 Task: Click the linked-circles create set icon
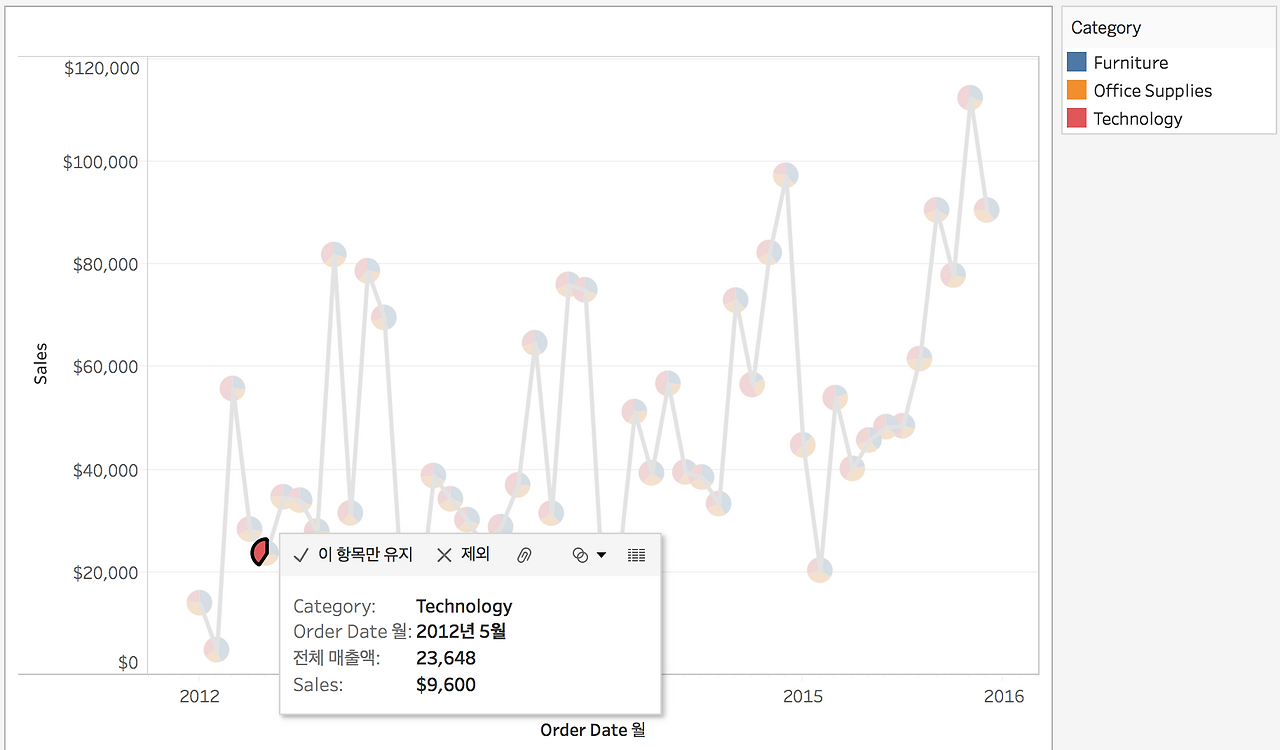(580, 555)
